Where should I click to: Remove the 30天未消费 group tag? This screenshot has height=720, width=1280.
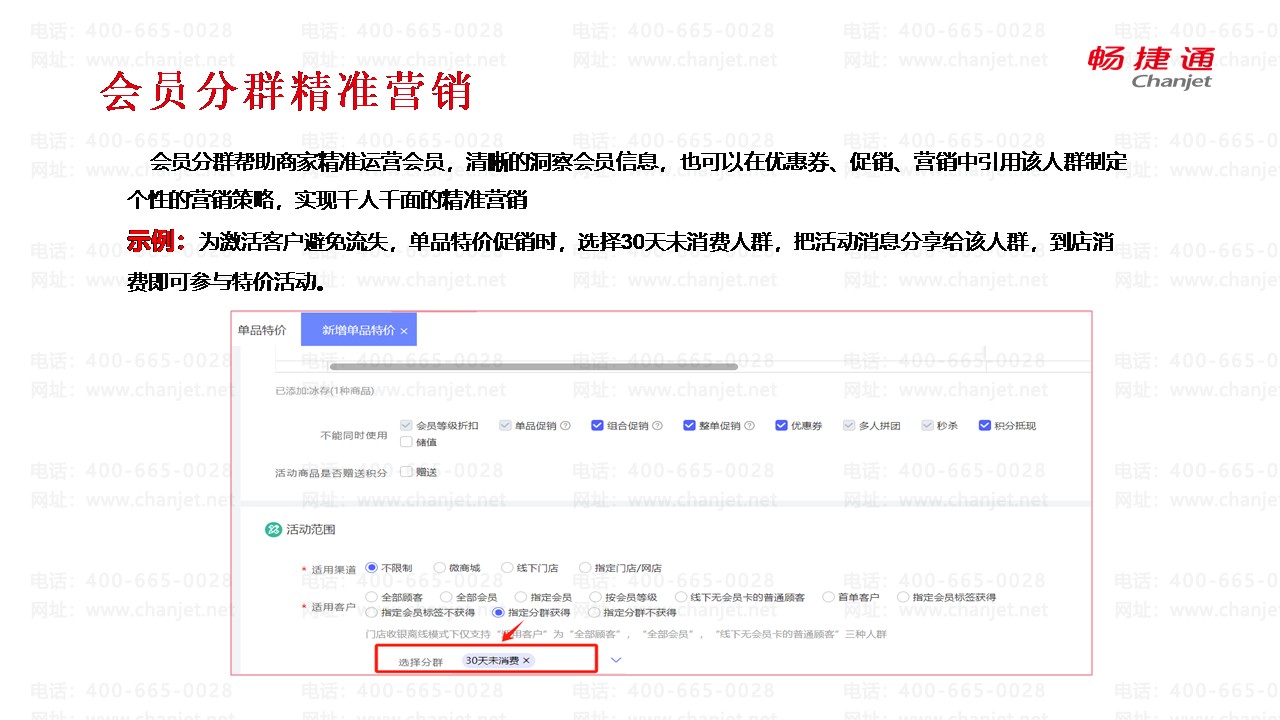pos(526,660)
